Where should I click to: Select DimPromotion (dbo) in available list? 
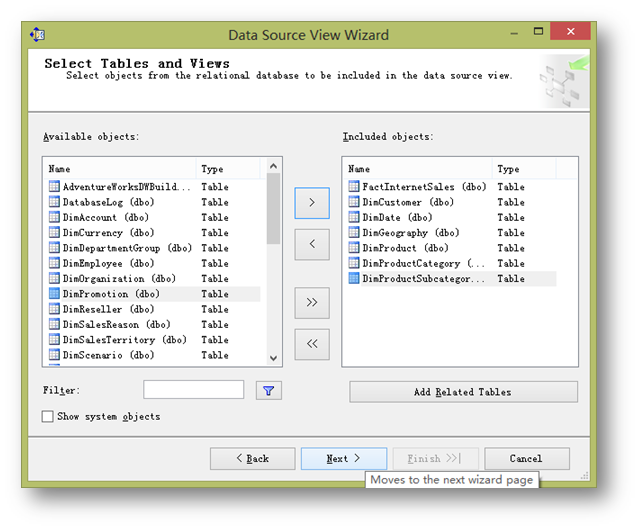click(x=111, y=294)
